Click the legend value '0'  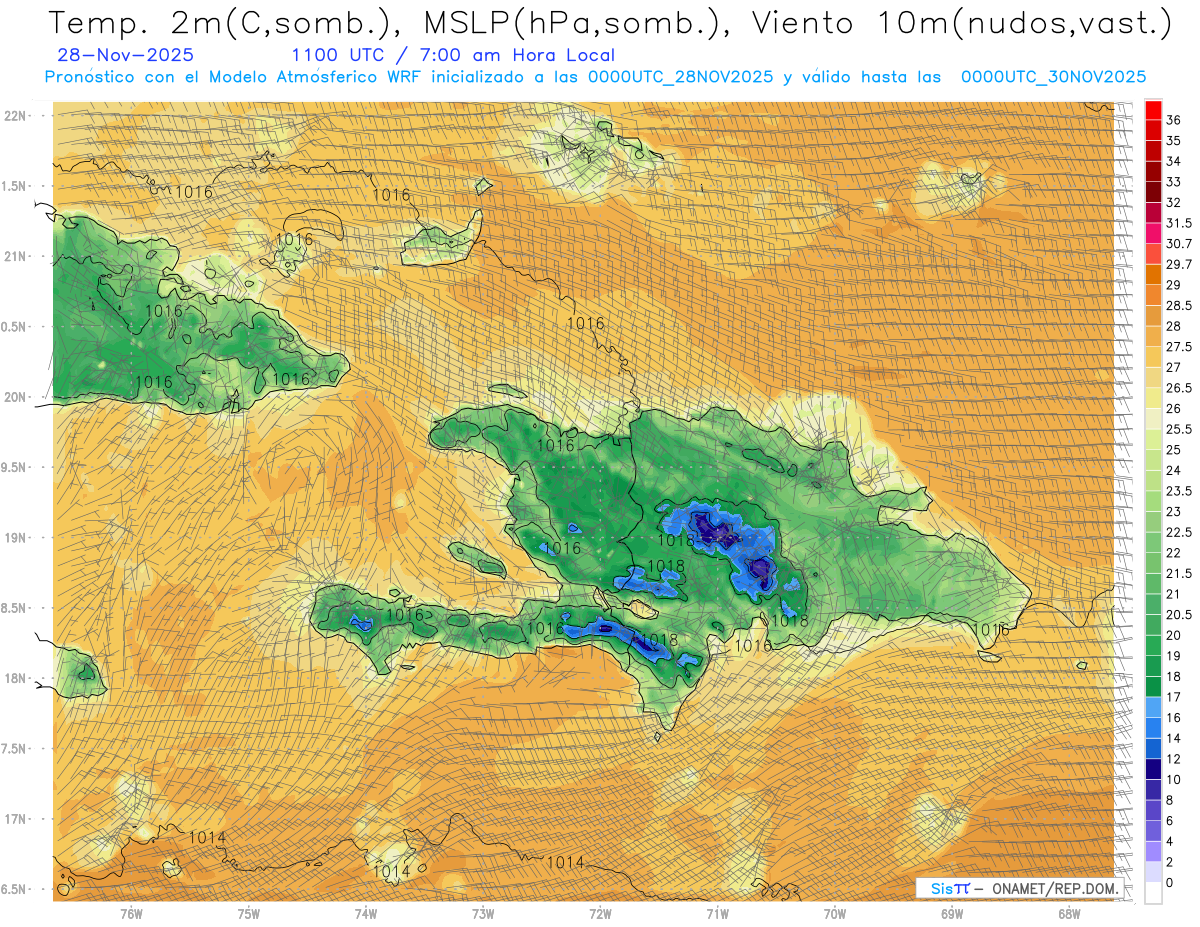pyautogui.click(x=1170, y=883)
